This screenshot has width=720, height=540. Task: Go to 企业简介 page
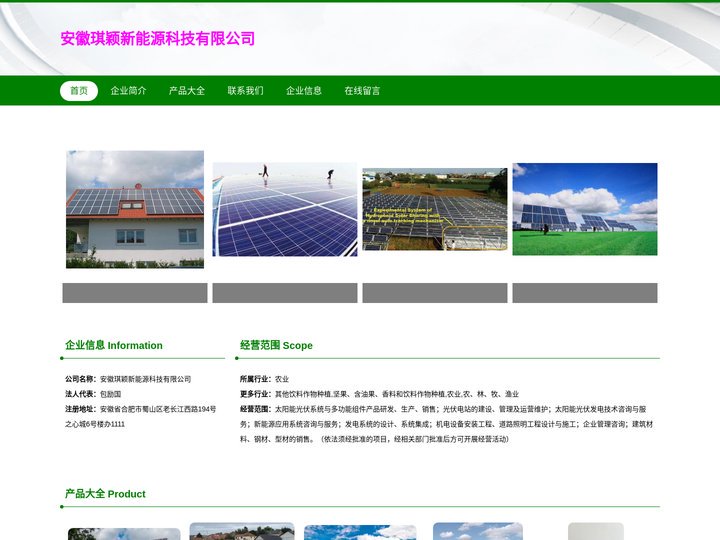129,91
